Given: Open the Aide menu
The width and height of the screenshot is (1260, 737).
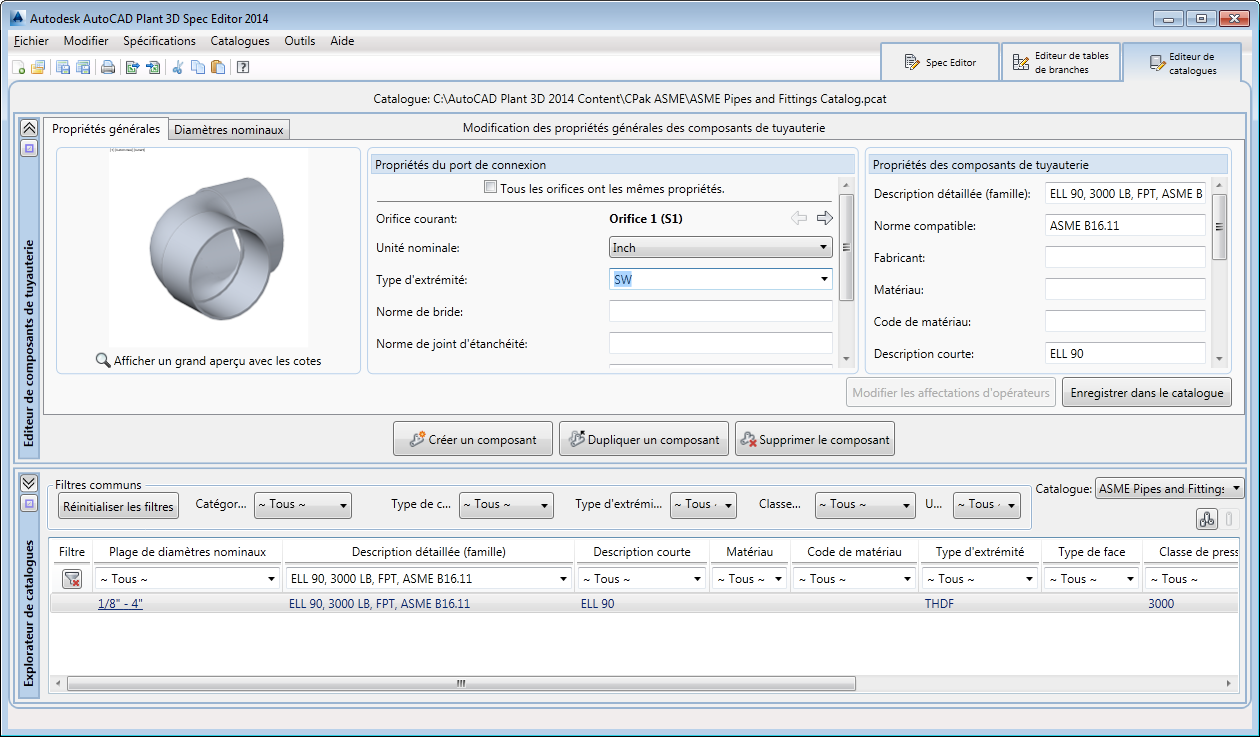Looking at the screenshot, I should coord(342,41).
